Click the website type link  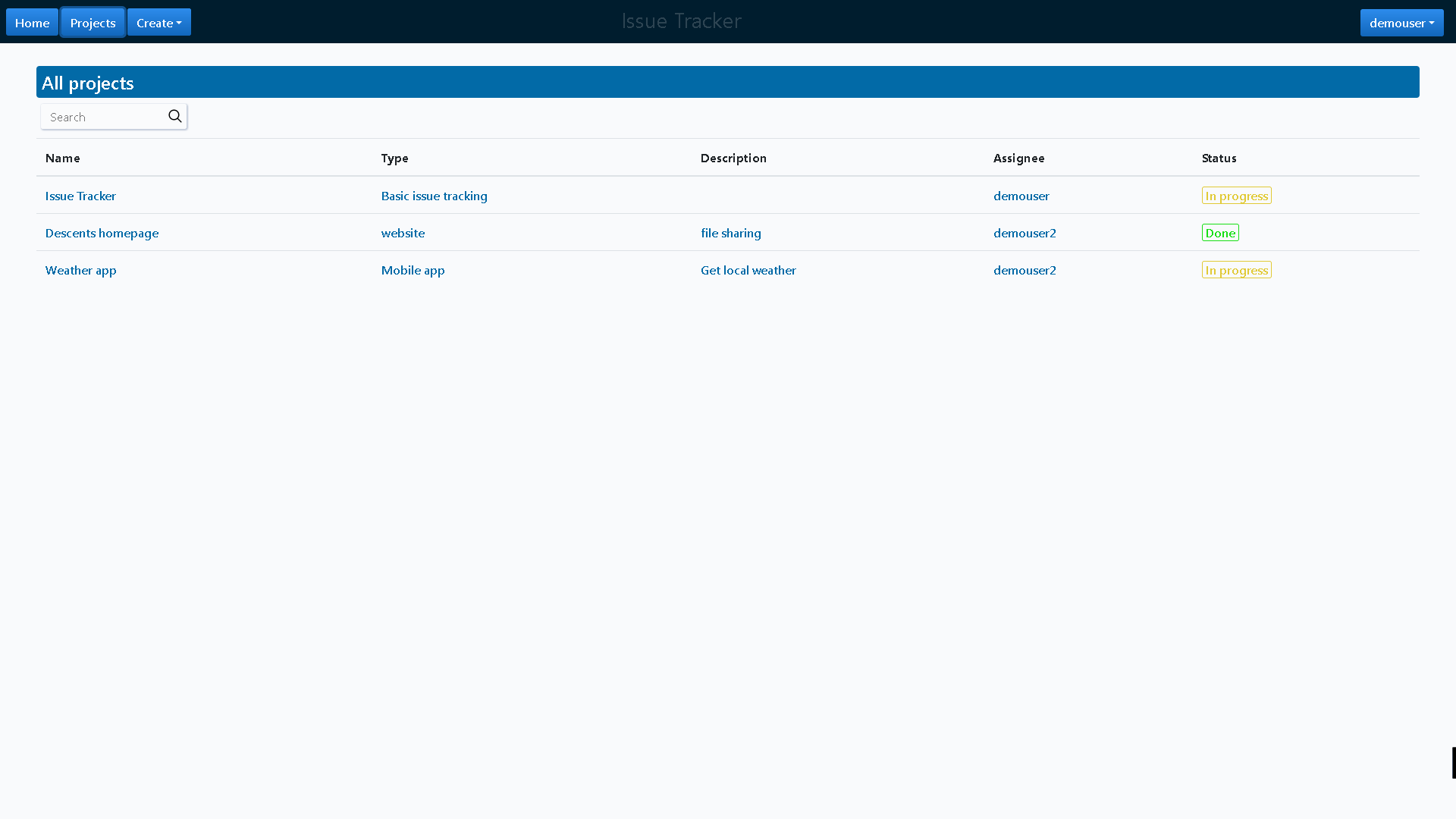click(x=403, y=233)
